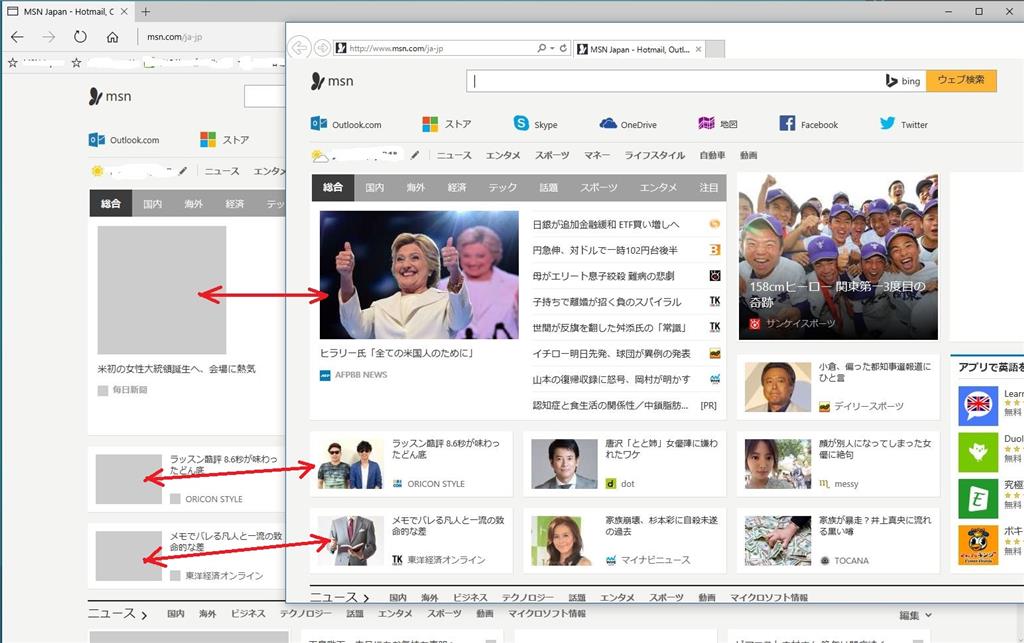The height and width of the screenshot is (643, 1024).
Task: Open the Twitter shortcut
Action: pos(904,124)
